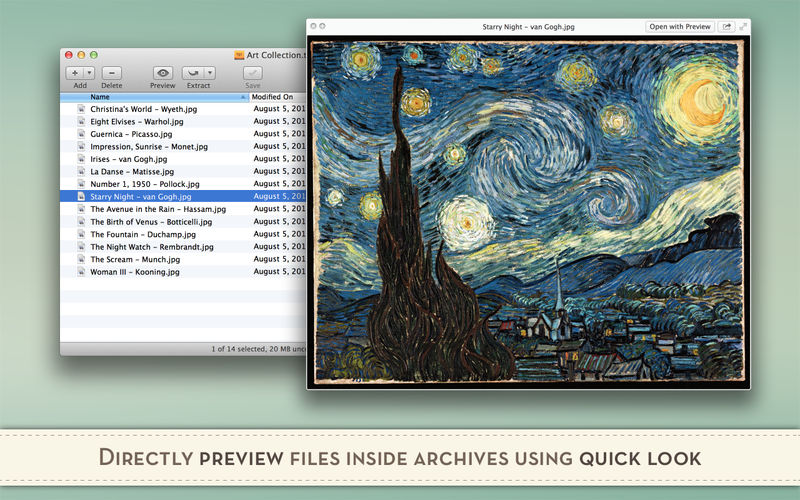
Task: Click file icon beside Christina's World - Wyeth.jpg
Action: (81, 109)
